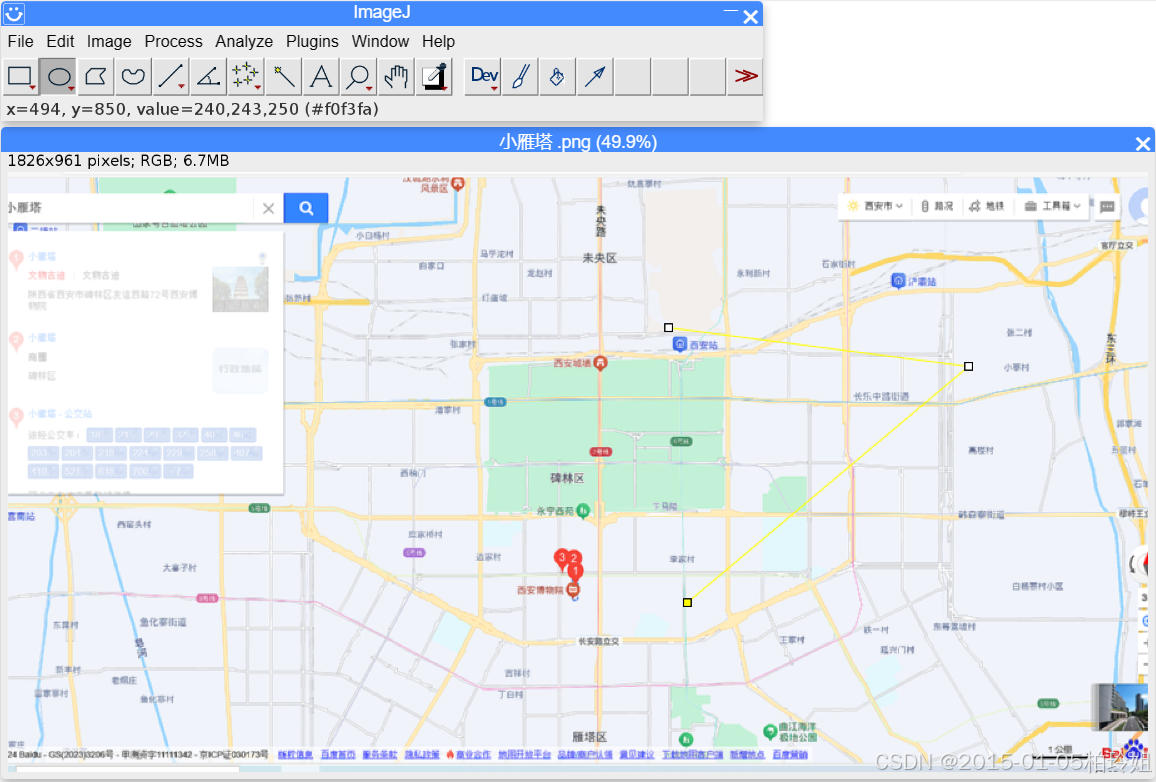Click the ImageJ logo icon in title bar

[14, 13]
